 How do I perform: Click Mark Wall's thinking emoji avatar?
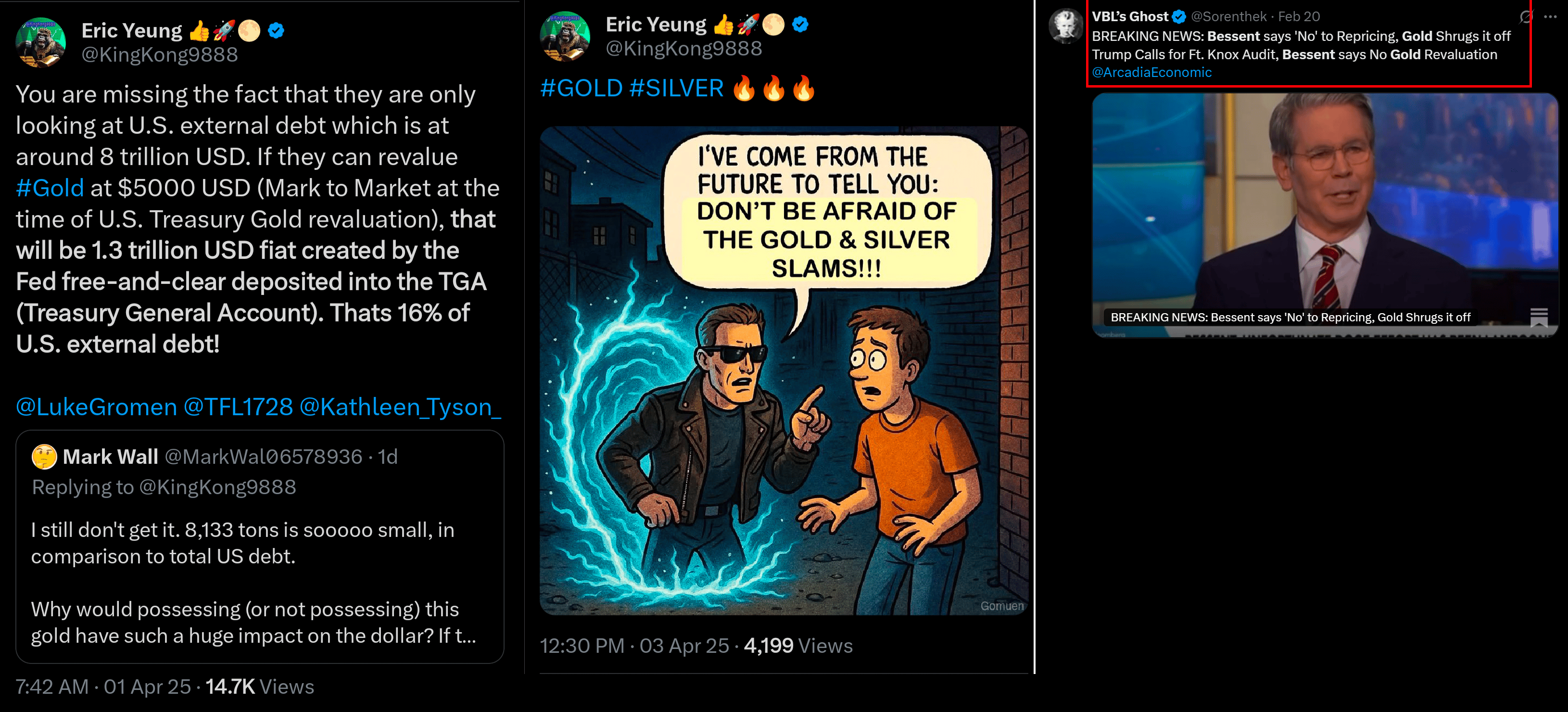coord(44,457)
